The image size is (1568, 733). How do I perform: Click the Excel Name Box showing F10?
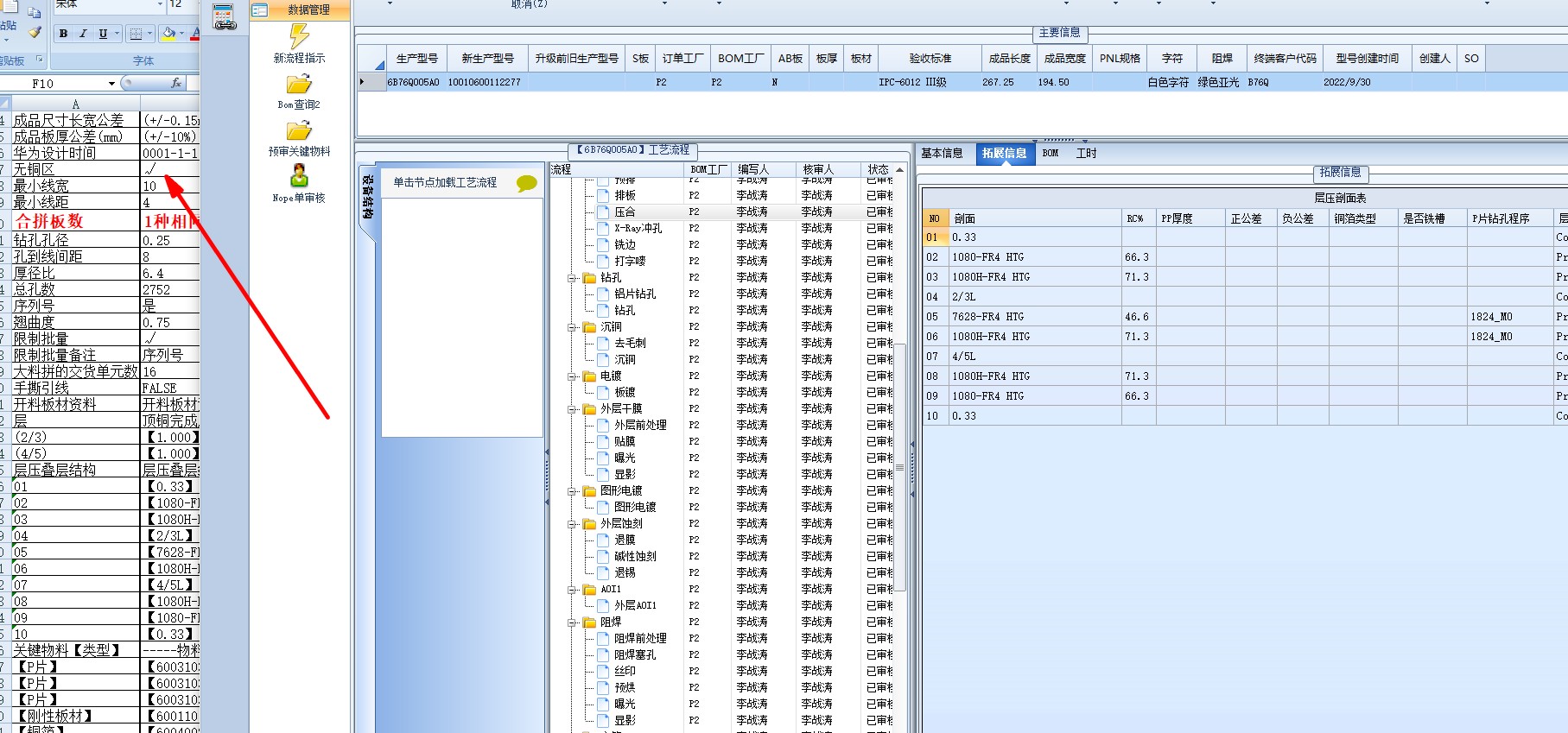(54, 84)
